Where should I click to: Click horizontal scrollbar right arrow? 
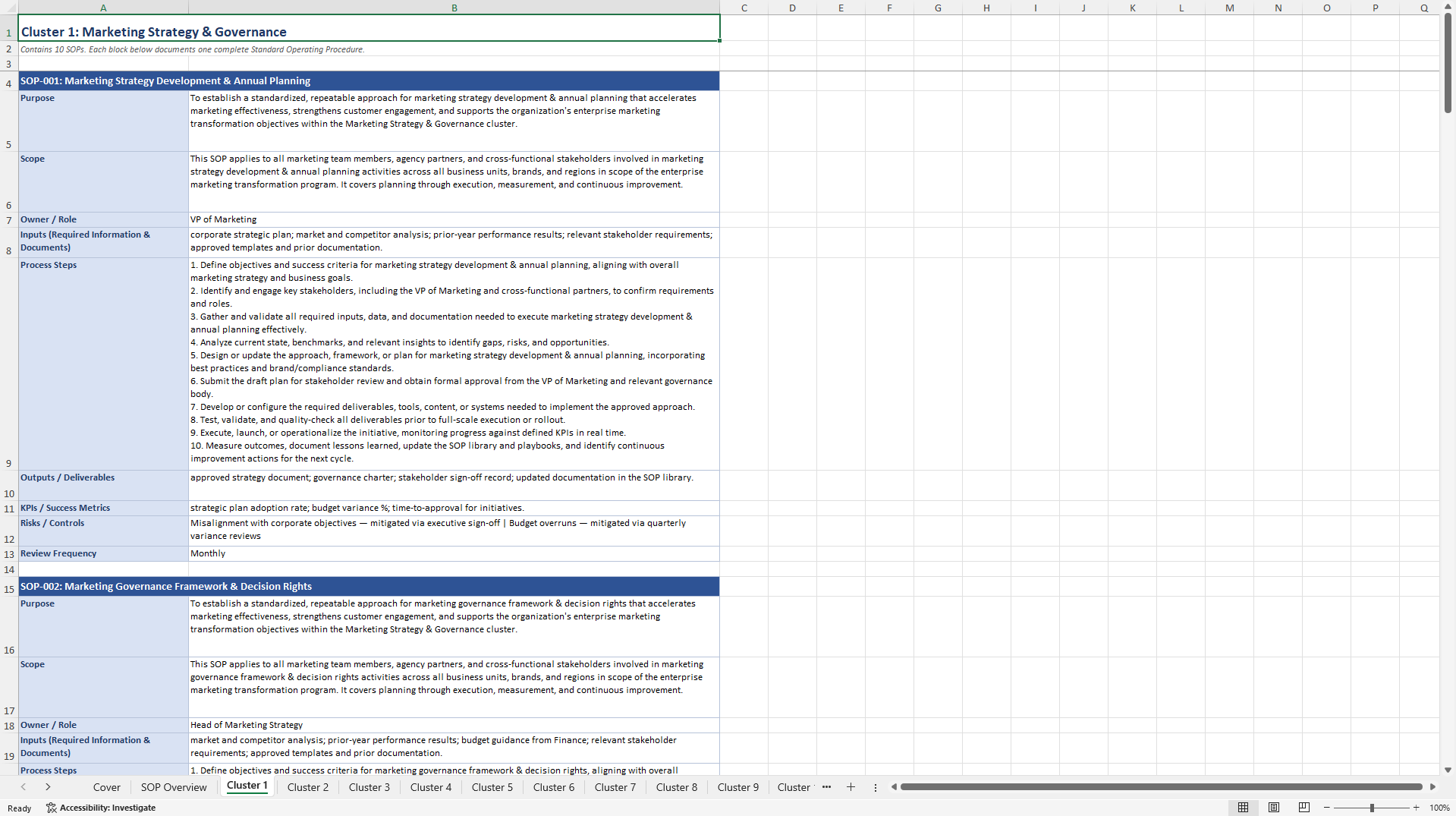pyautogui.click(x=1432, y=787)
